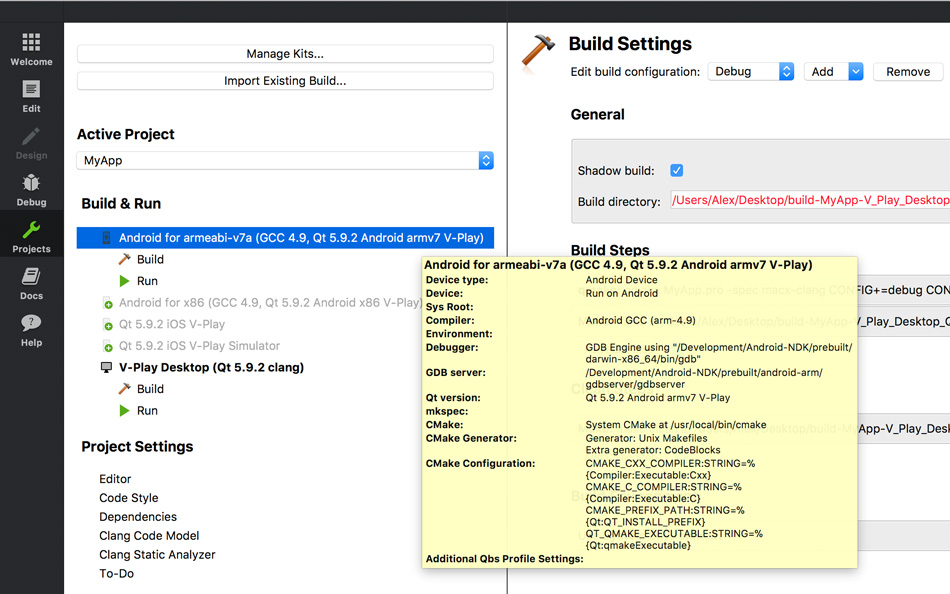Open the Help mode
The height and width of the screenshot is (594, 950).
32,330
